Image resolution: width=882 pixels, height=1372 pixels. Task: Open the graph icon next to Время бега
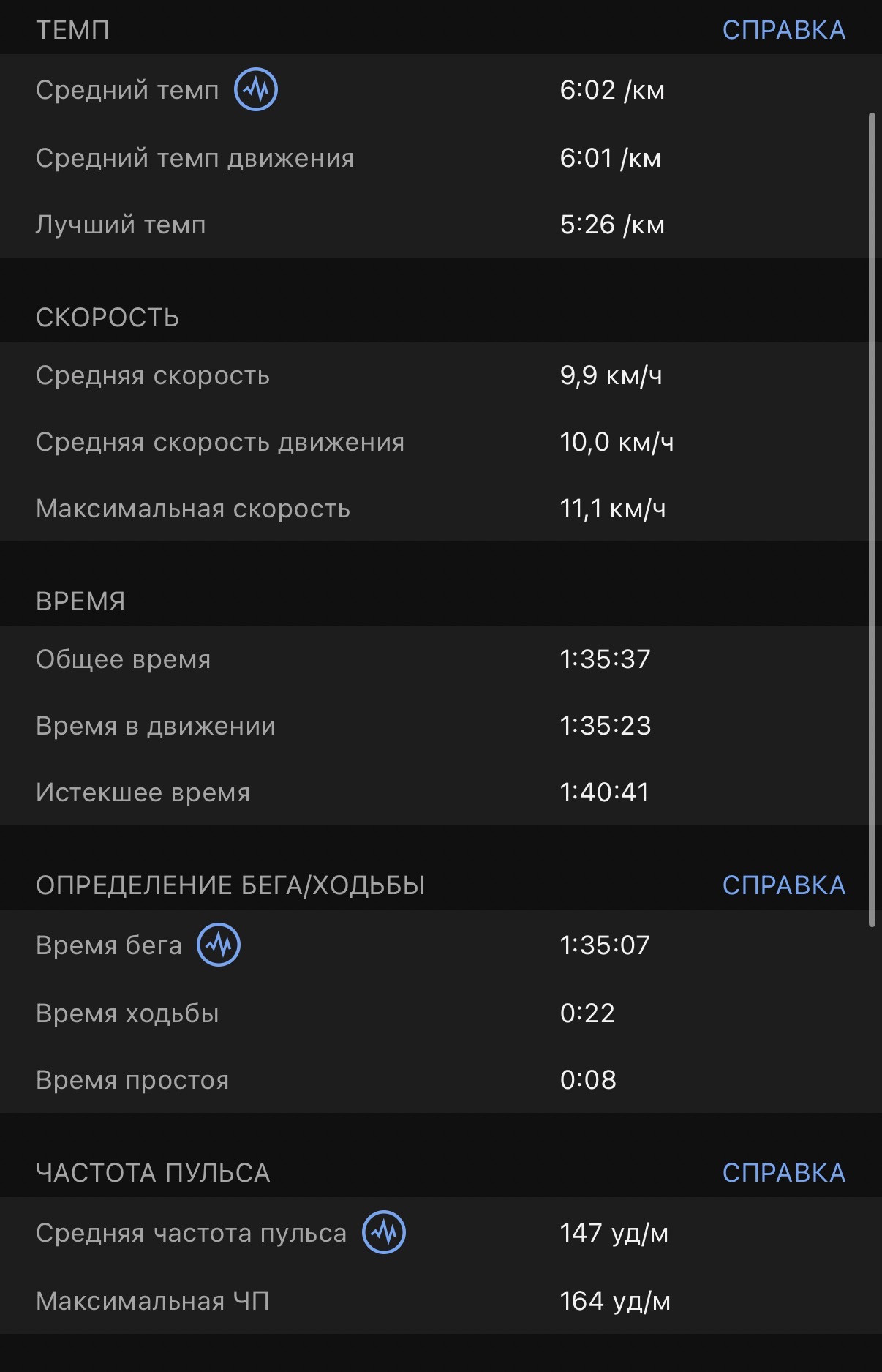[x=219, y=945]
